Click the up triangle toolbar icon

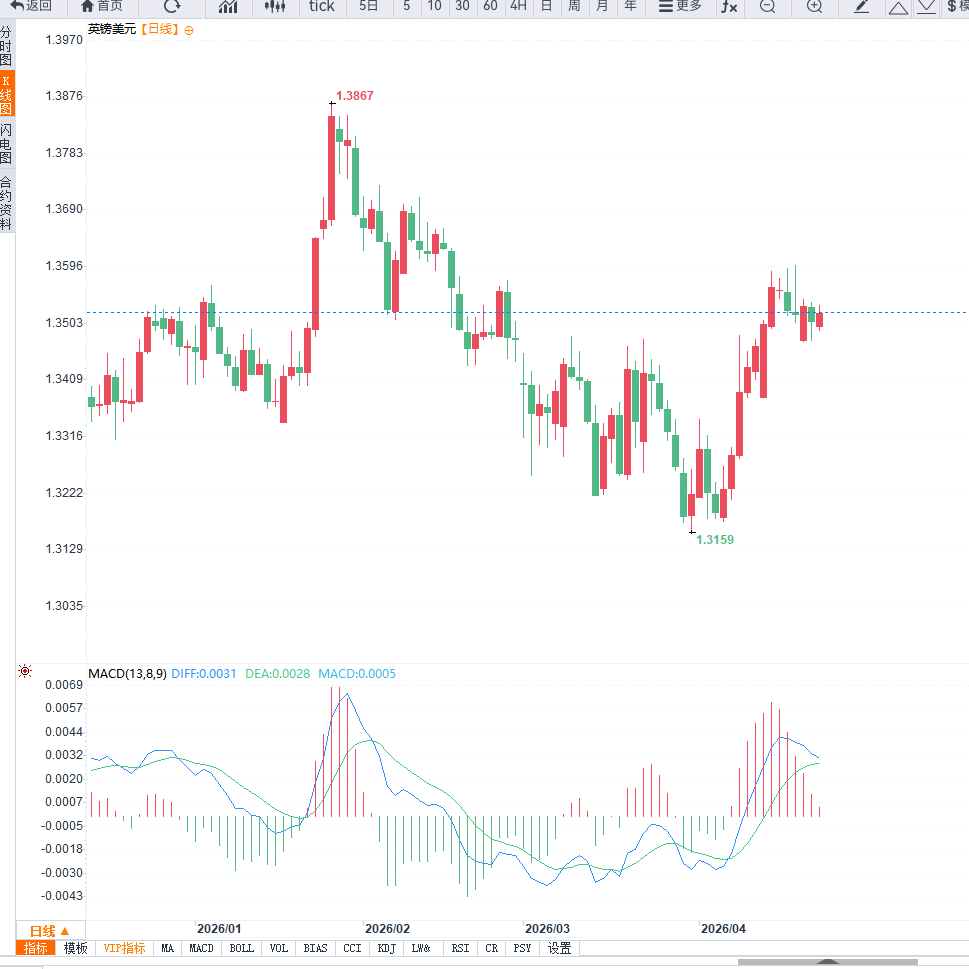coord(898,7)
